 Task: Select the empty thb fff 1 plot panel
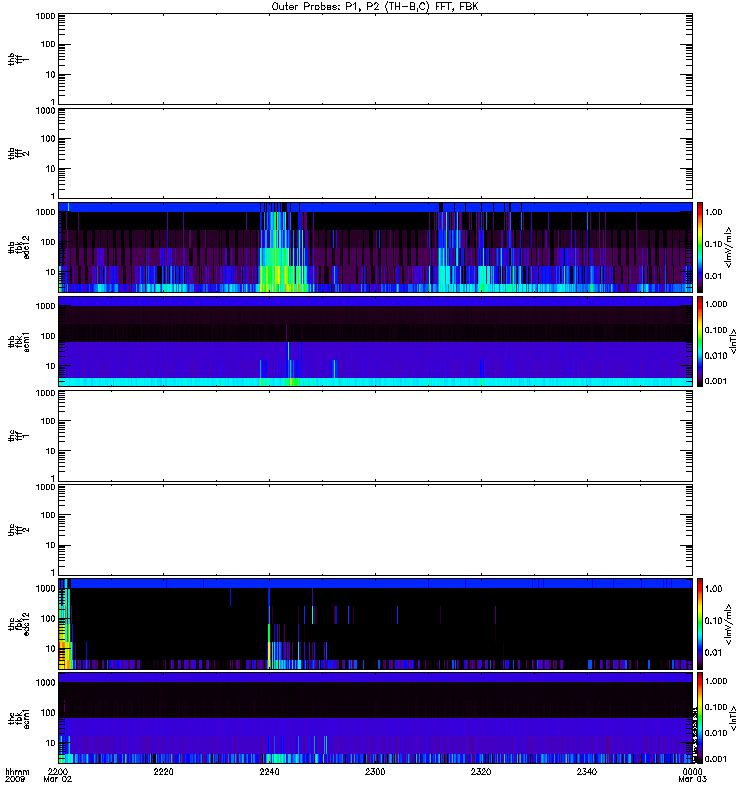[375, 59]
